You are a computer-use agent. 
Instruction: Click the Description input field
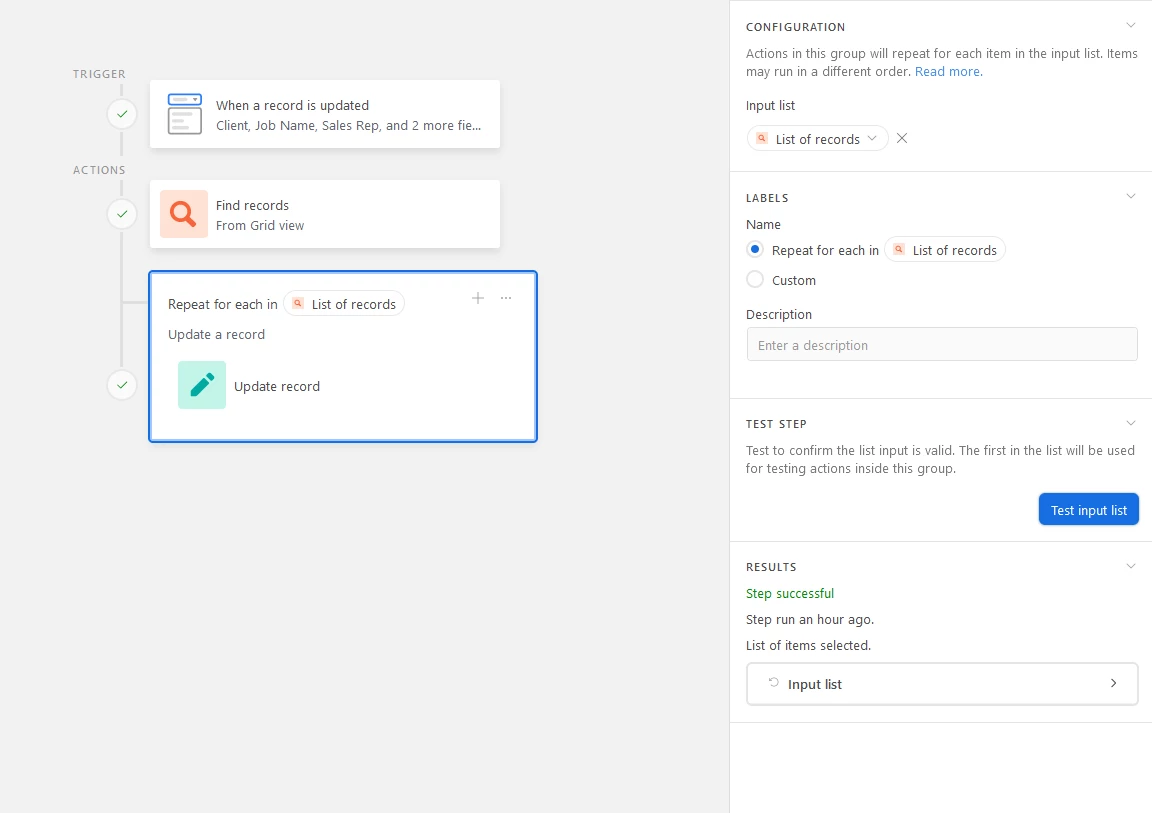tap(942, 345)
